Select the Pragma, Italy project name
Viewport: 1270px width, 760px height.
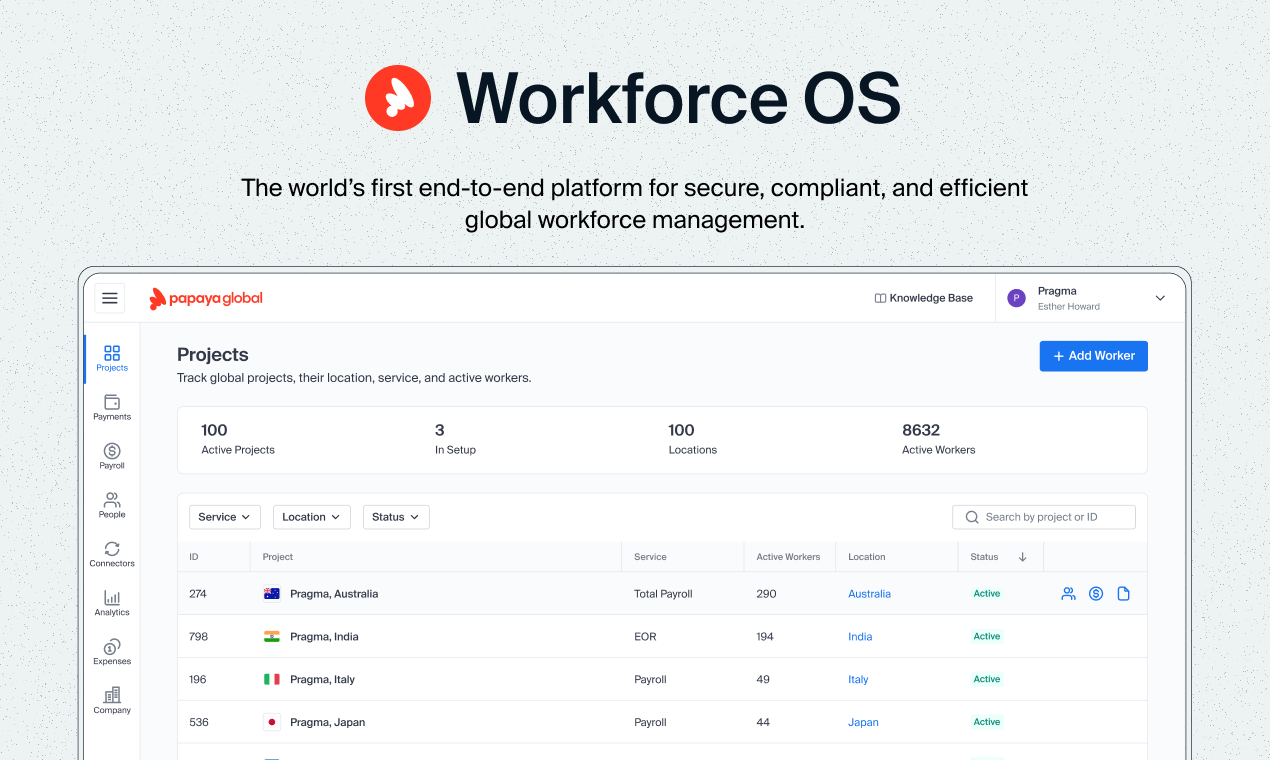pos(322,679)
